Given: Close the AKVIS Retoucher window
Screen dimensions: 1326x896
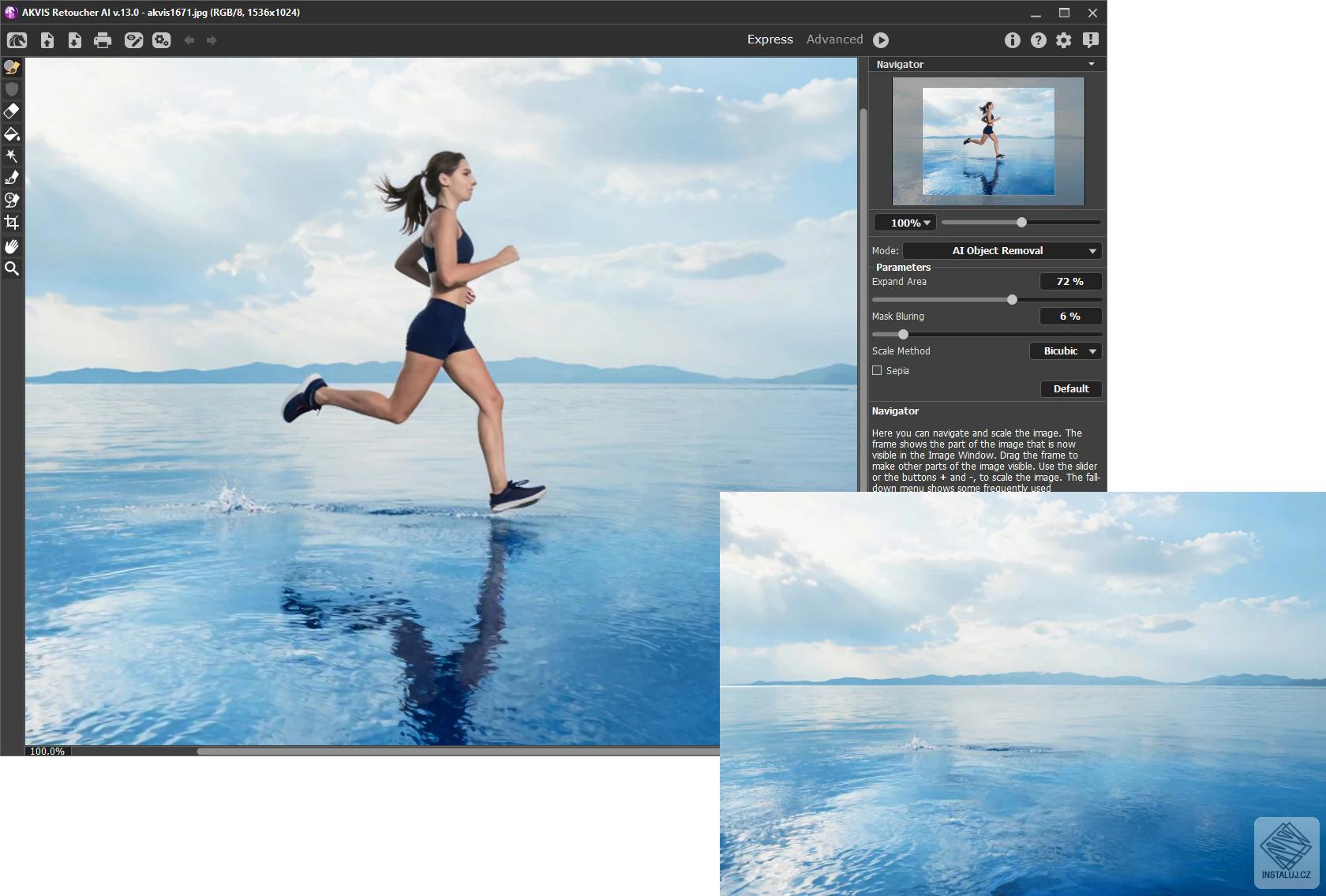Looking at the screenshot, I should [1092, 13].
